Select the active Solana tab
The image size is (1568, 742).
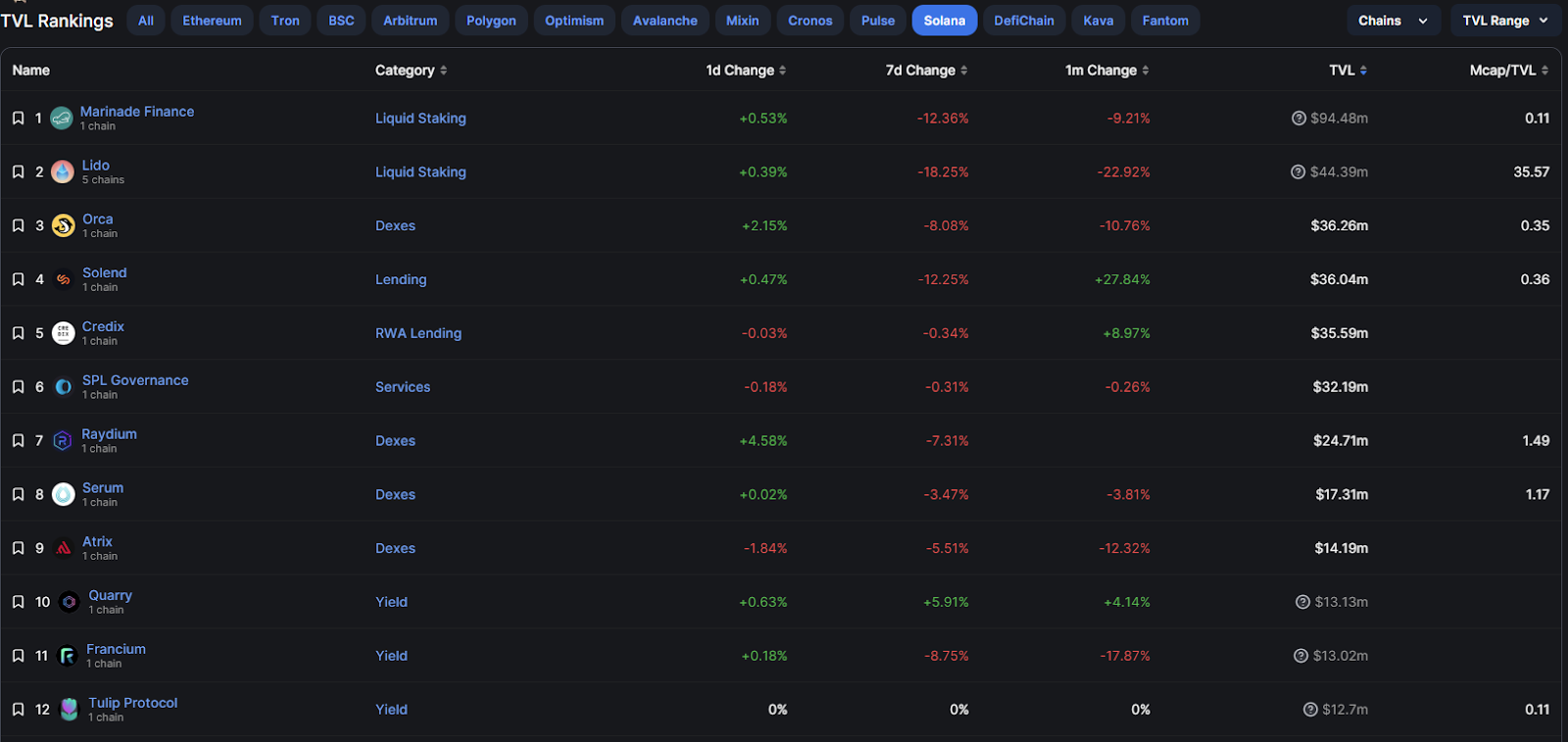coord(945,21)
